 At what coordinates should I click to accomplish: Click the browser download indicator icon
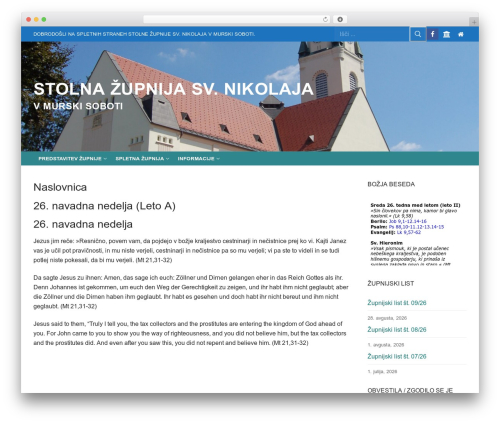[340, 19]
